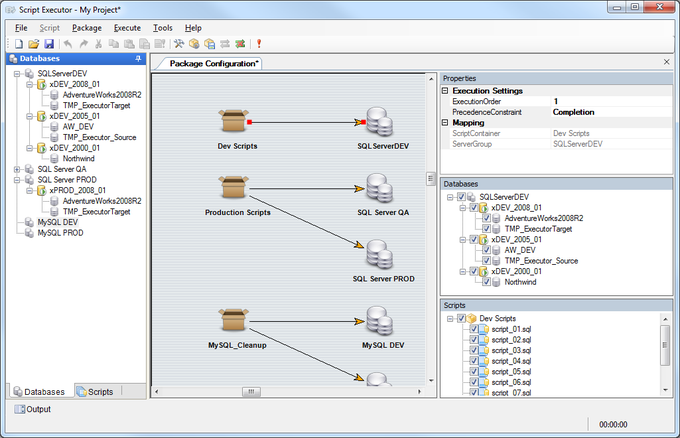The height and width of the screenshot is (438, 680).
Task: Click the Output panel button
Action: 33,409
